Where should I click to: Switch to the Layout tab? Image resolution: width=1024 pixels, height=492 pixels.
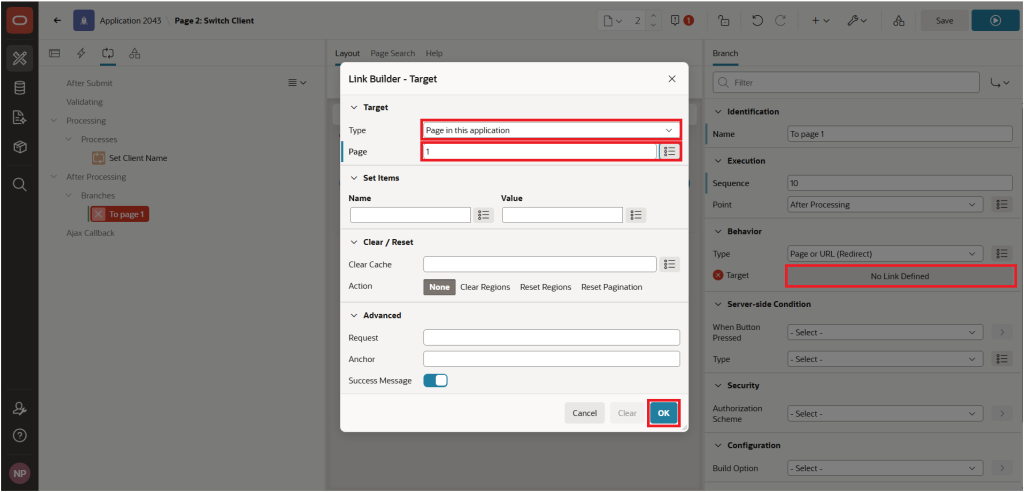click(347, 54)
